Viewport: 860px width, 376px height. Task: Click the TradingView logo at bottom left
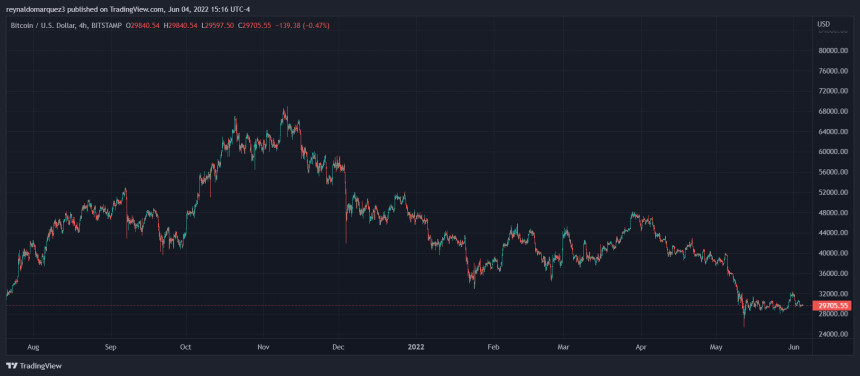(x=33, y=366)
